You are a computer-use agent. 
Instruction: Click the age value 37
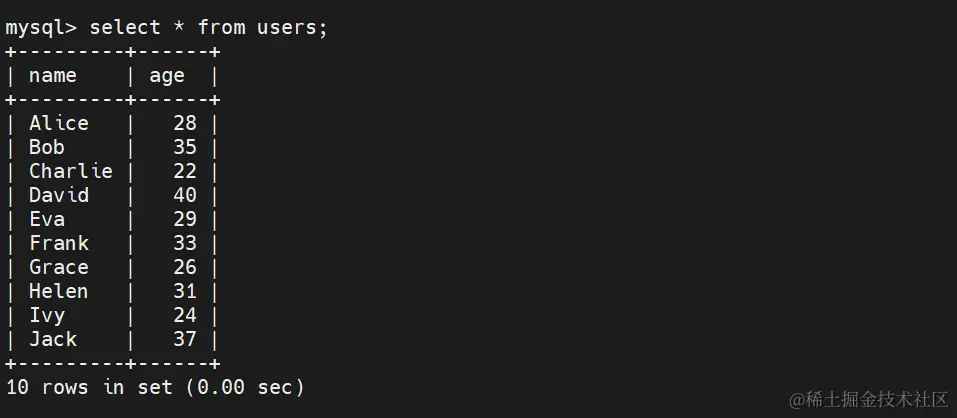click(x=185, y=339)
